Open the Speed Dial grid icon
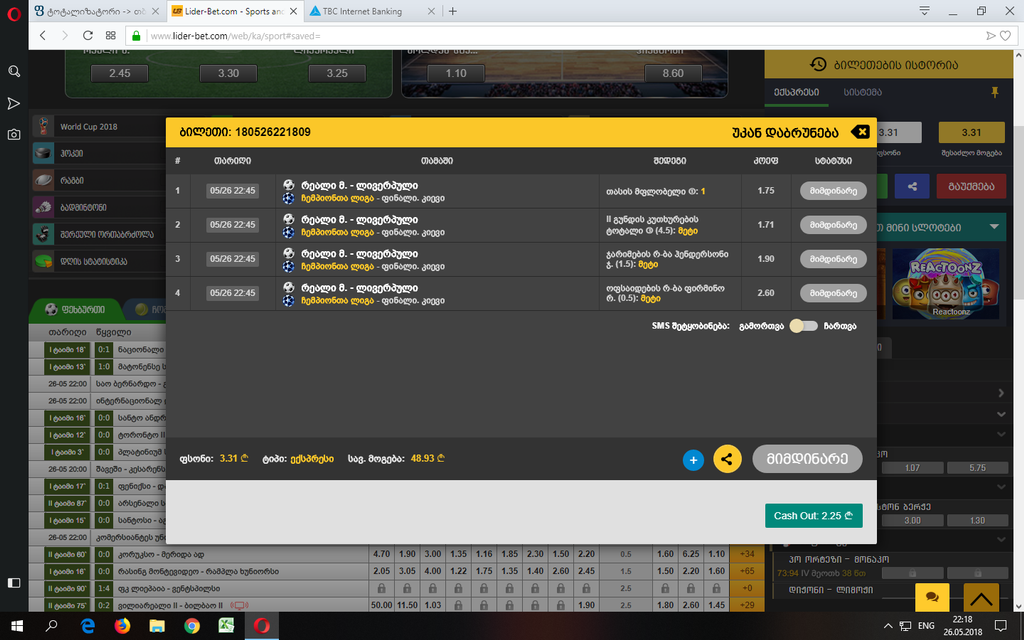1024x640 pixels. pyautogui.click(x=110, y=35)
